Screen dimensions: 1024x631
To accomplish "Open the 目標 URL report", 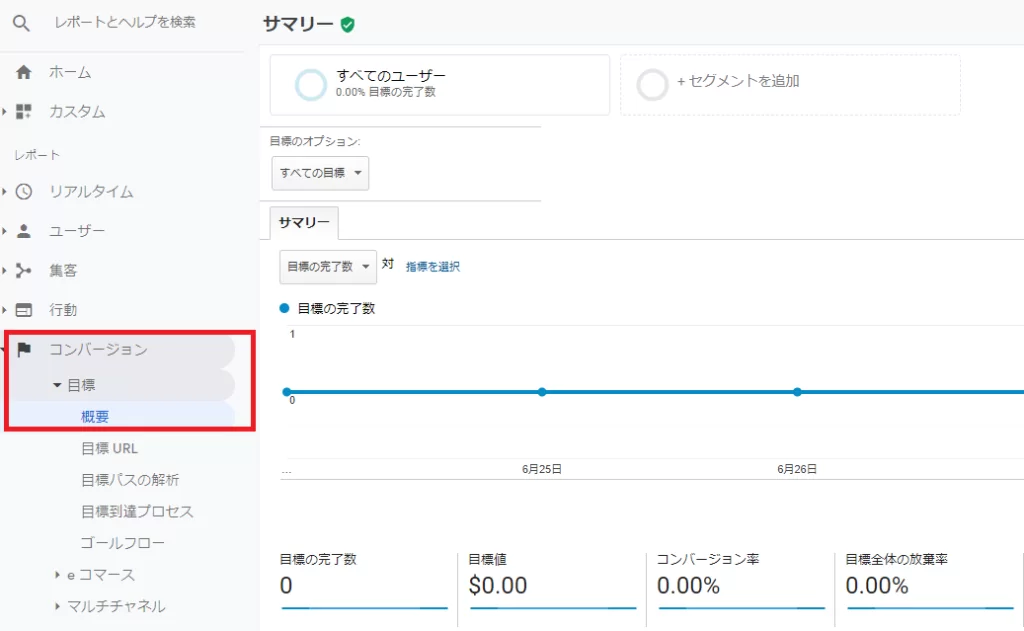I will coord(109,449).
